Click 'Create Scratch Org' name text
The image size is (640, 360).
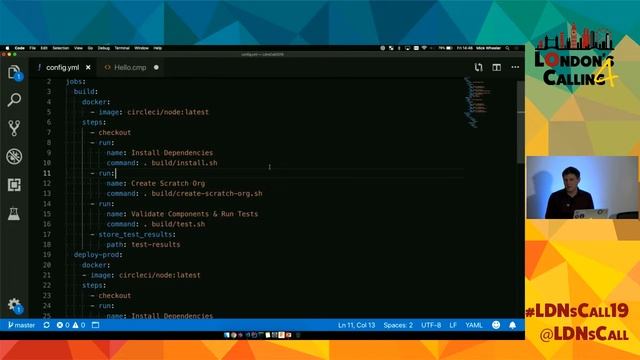click(x=168, y=183)
